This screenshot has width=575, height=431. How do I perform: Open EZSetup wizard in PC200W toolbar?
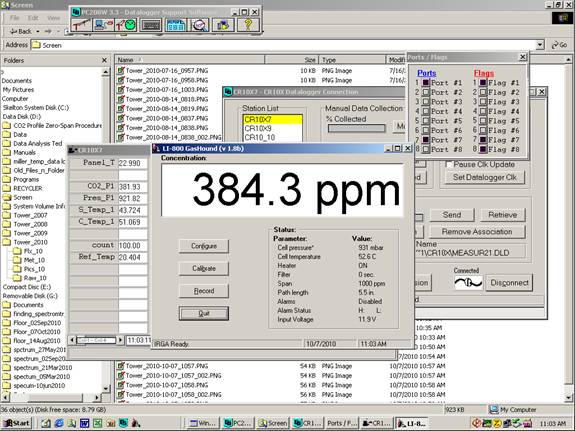tap(81, 25)
